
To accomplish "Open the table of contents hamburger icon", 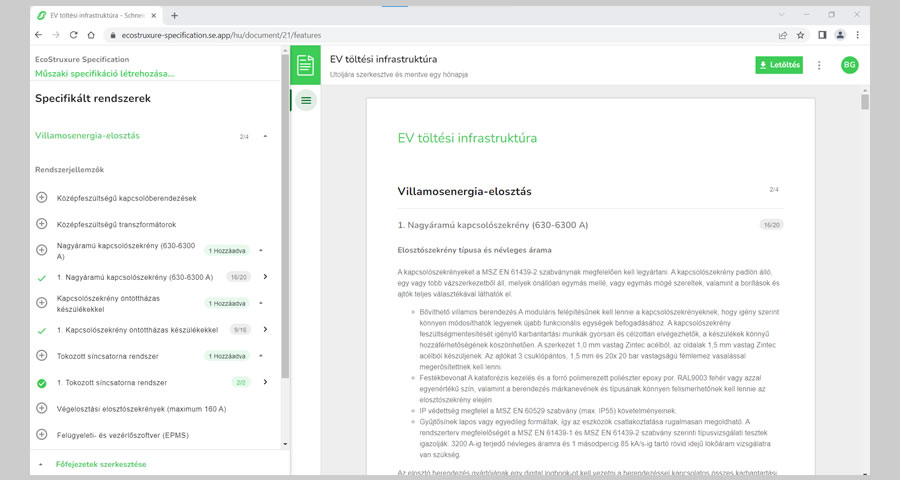I will (x=306, y=100).
